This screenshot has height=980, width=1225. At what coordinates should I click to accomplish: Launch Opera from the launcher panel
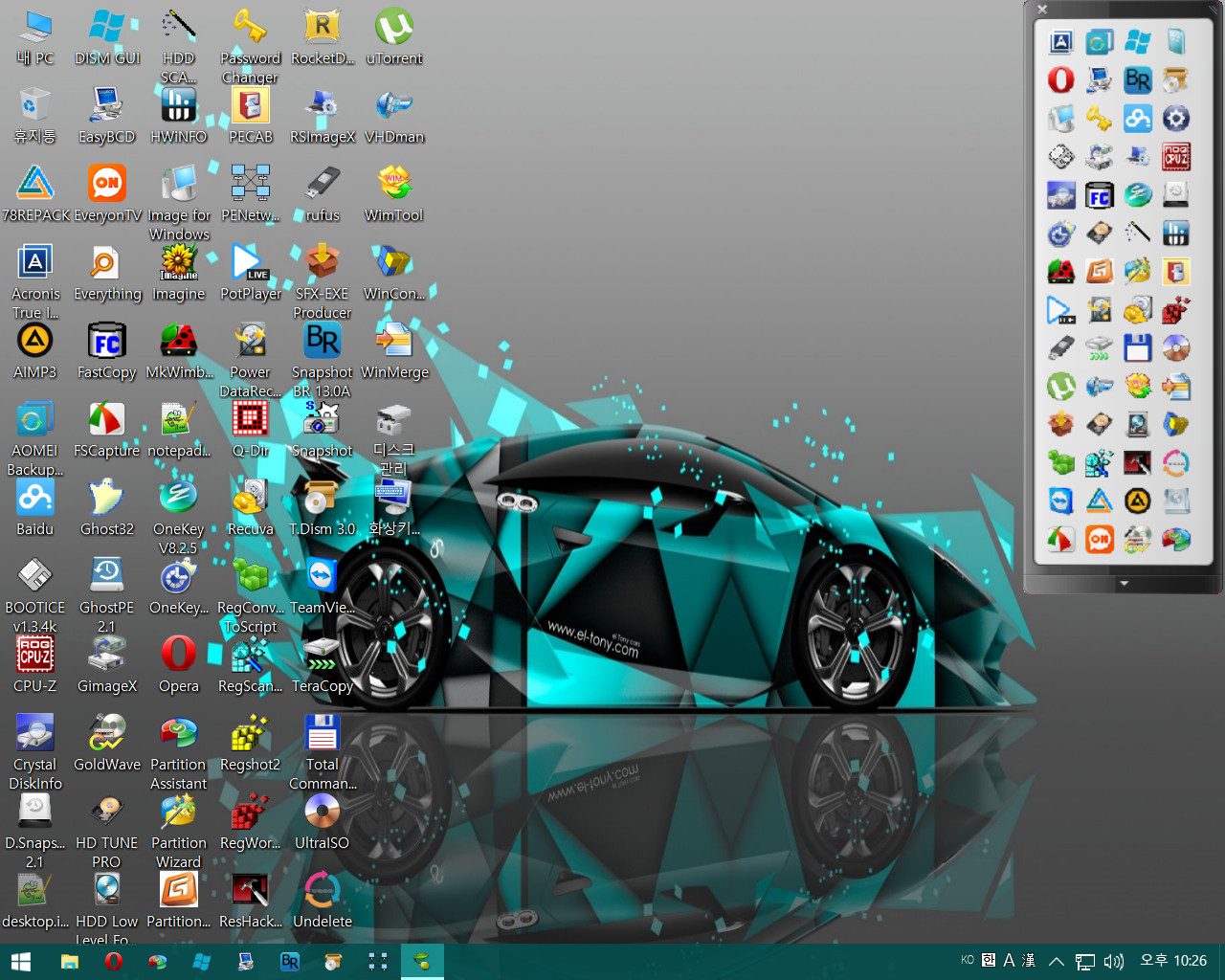tap(1061, 79)
